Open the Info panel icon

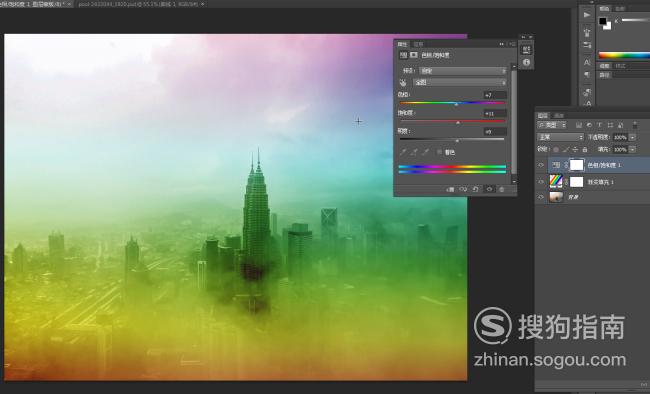coord(526,62)
